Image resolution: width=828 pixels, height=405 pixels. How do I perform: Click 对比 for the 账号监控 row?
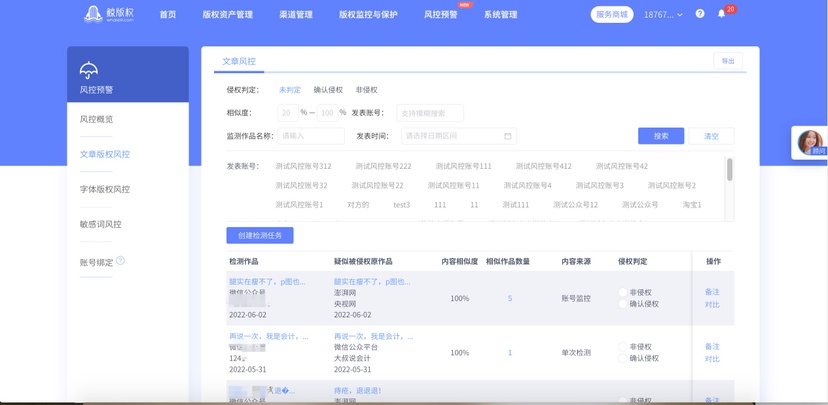pos(712,305)
